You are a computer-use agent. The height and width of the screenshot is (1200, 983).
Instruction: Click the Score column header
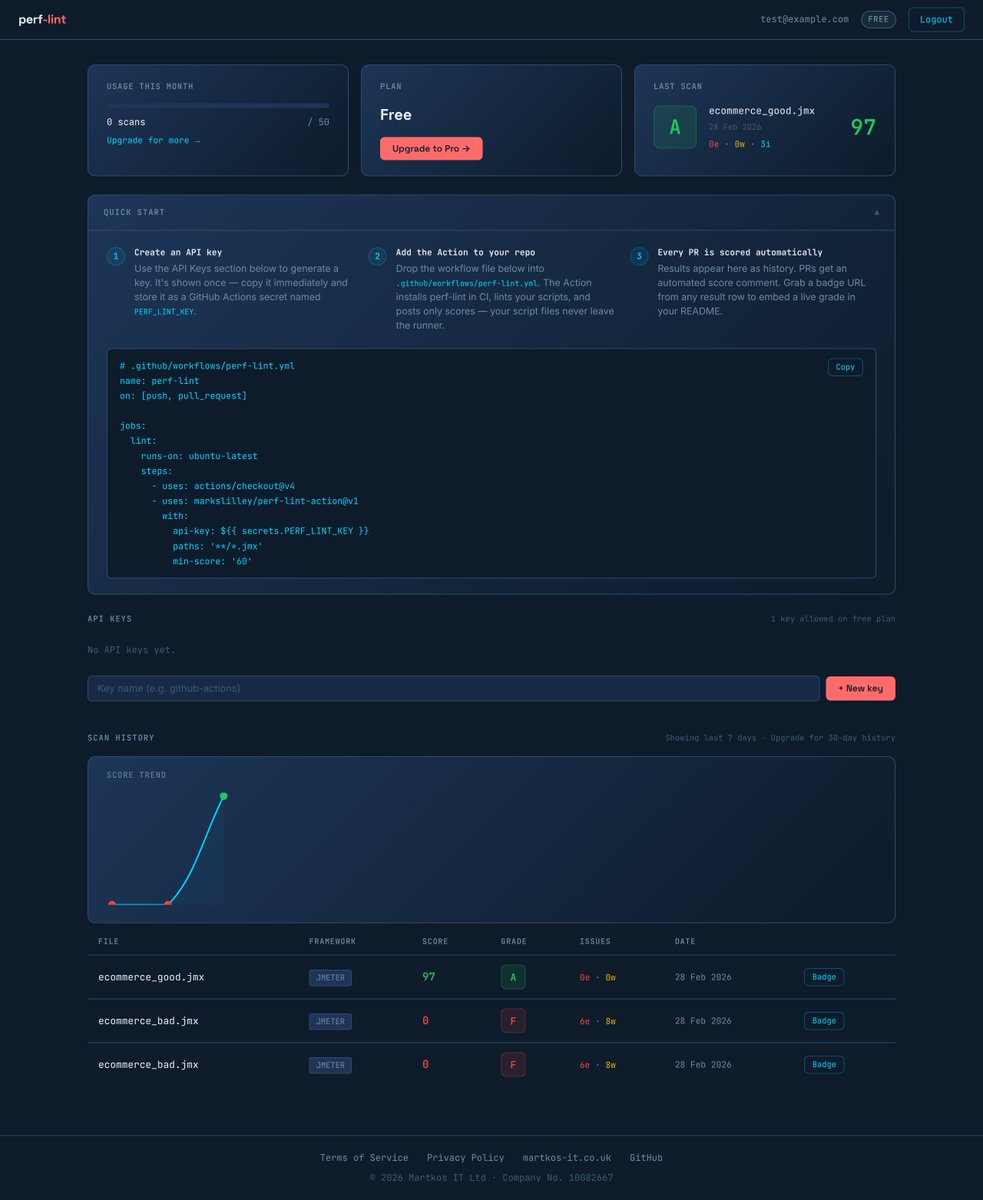[435, 941]
